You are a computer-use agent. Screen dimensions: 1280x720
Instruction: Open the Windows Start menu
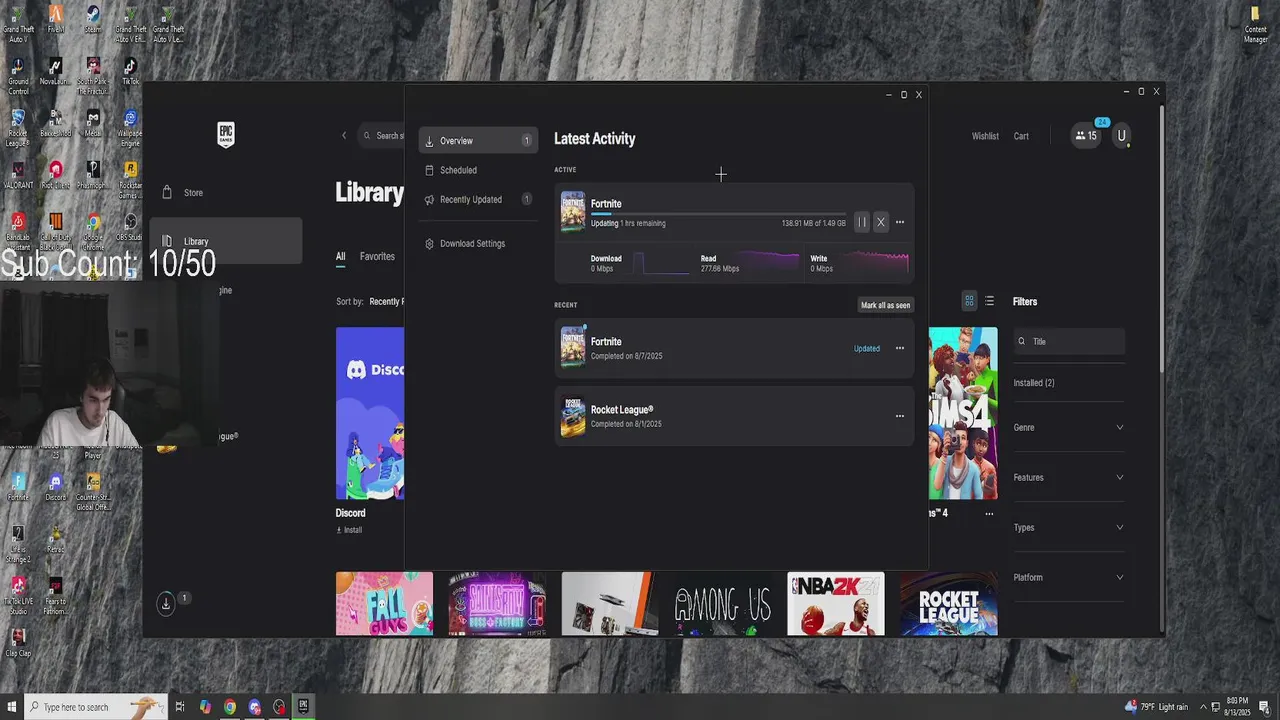click(x=11, y=707)
